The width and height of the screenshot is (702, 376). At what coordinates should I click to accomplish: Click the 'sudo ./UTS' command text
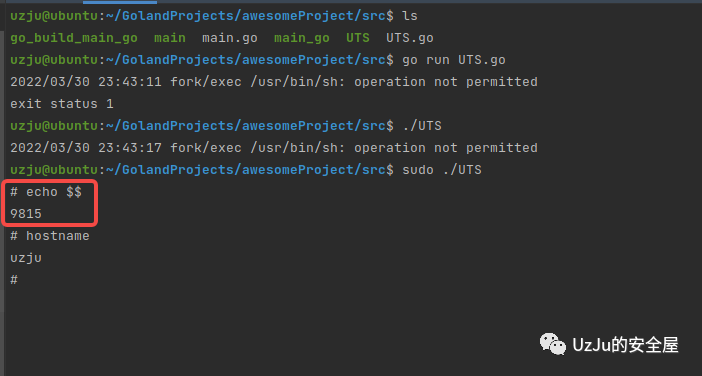click(442, 170)
